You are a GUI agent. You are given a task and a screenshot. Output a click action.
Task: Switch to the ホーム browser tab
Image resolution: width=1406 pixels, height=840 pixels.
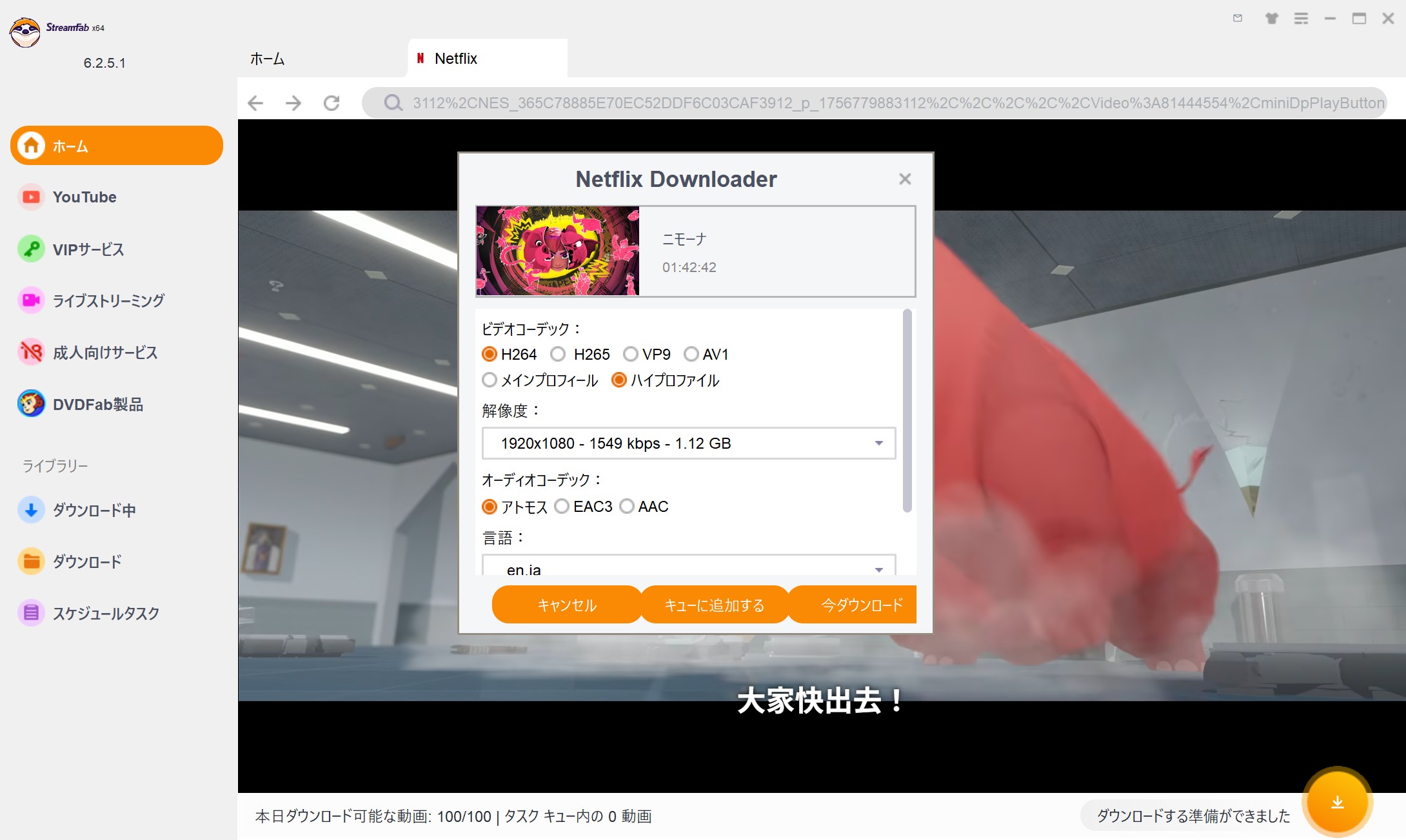pos(268,59)
